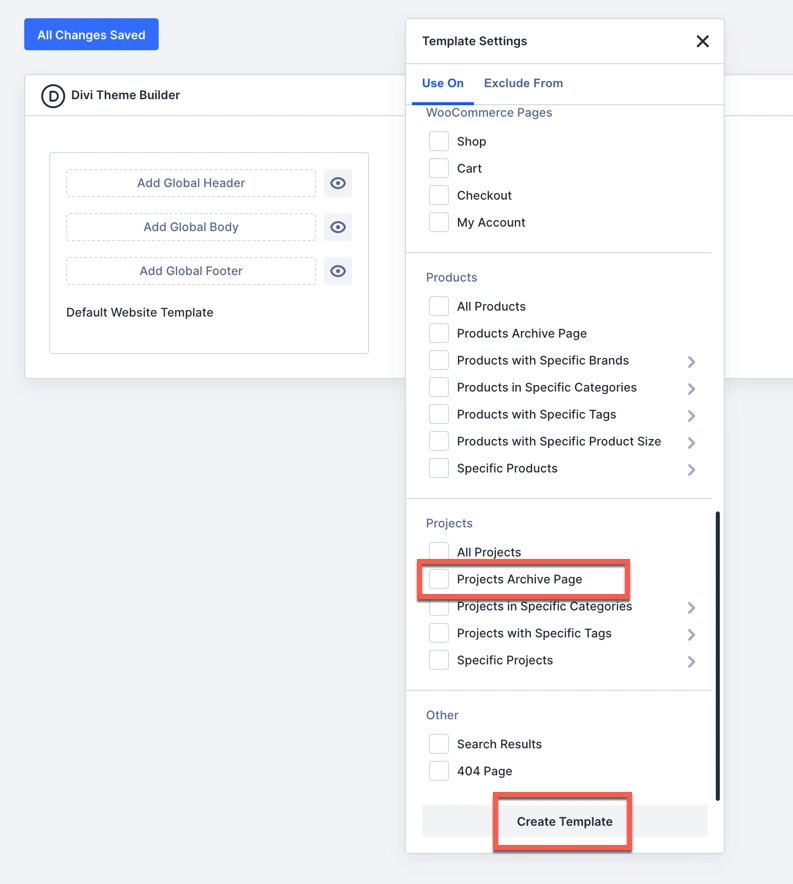Toggle visibility of Global Body
Screen dimensions: 793x884
point(338,227)
